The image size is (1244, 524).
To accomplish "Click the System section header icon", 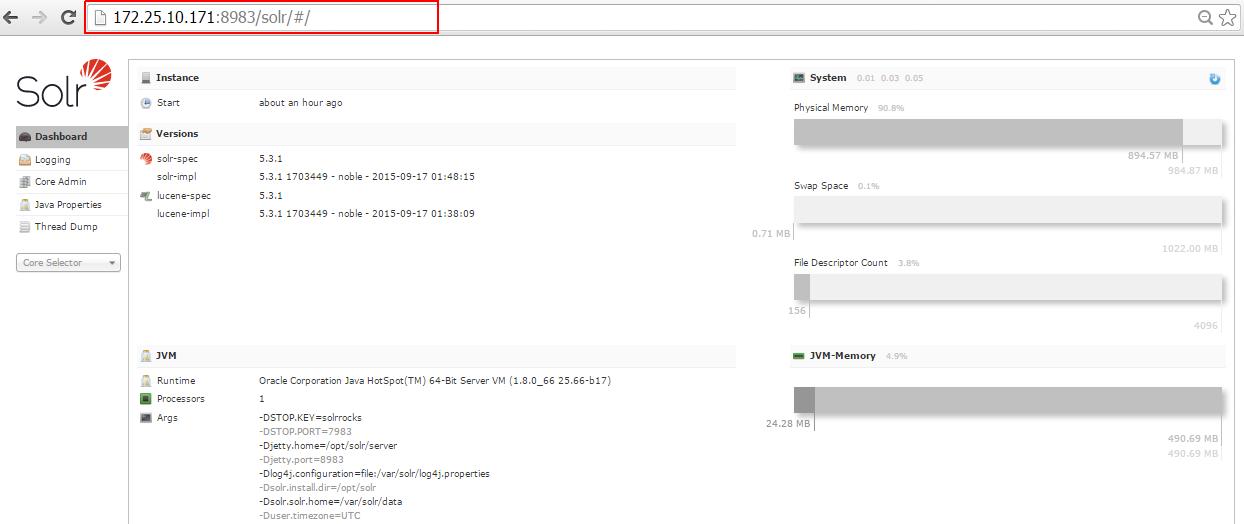I will pos(799,78).
